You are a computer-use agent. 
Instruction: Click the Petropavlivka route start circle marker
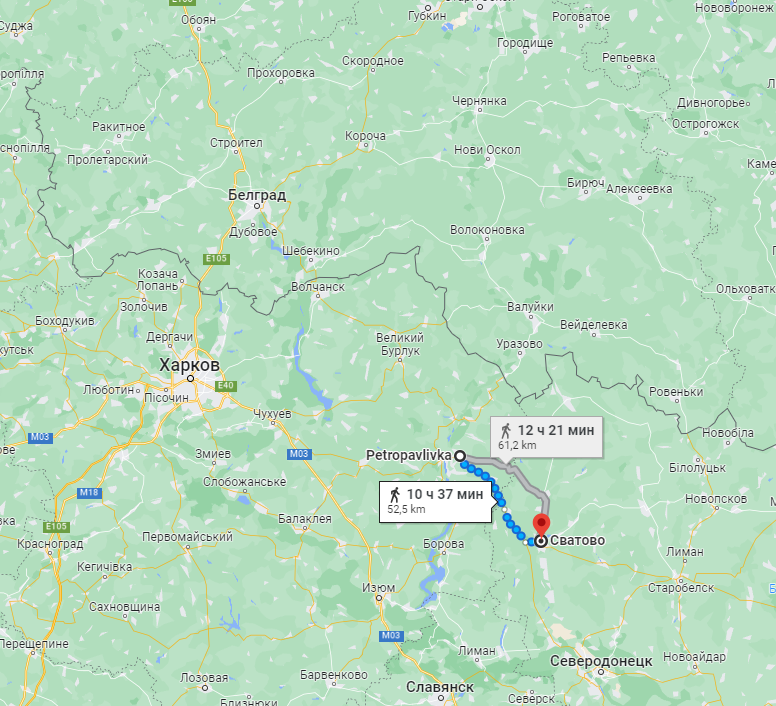pos(460,456)
